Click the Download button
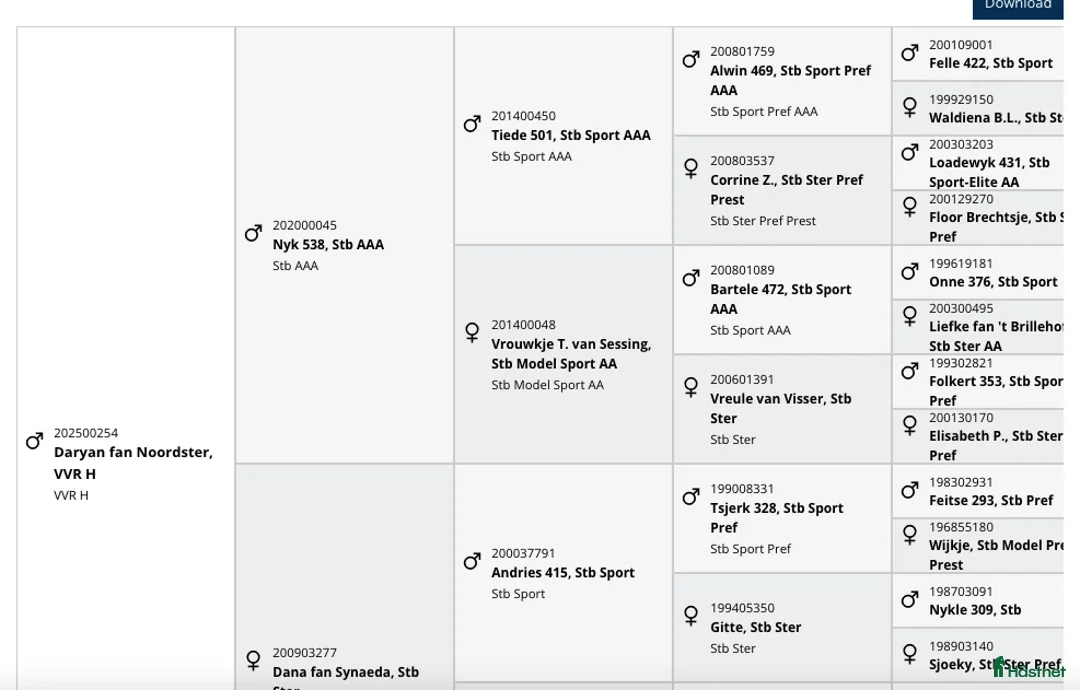The width and height of the screenshot is (1080, 690). tap(1017, 6)
